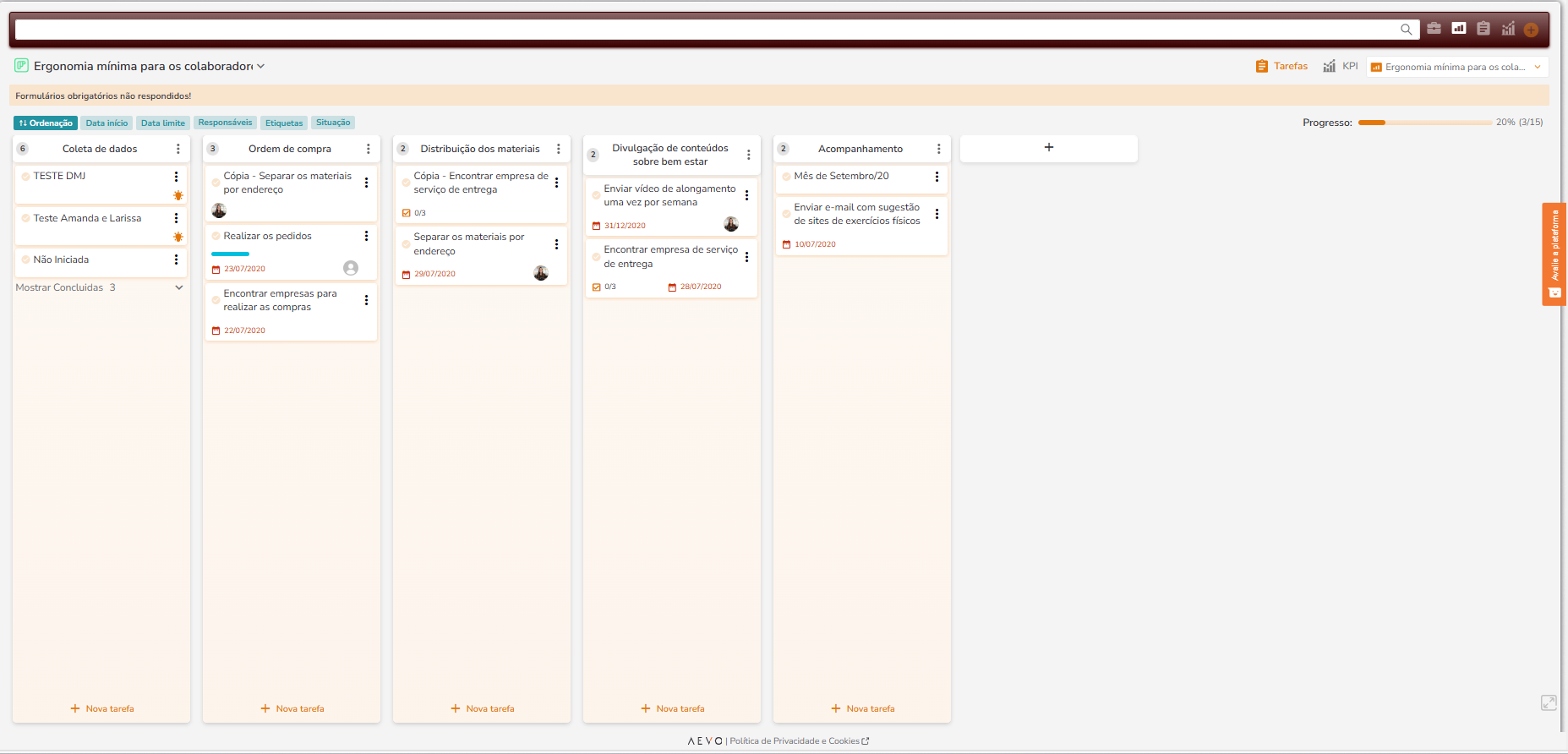Switch to the KPI tab
Image resolution: width=1568 pixels, height=754 pixels.
click(1341, 66)
